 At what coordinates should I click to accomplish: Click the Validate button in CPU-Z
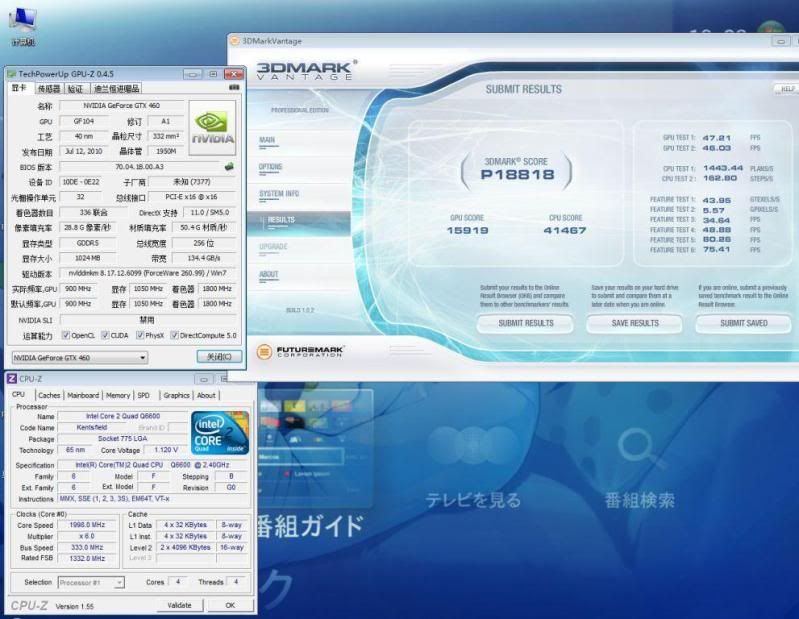(179, 605)
